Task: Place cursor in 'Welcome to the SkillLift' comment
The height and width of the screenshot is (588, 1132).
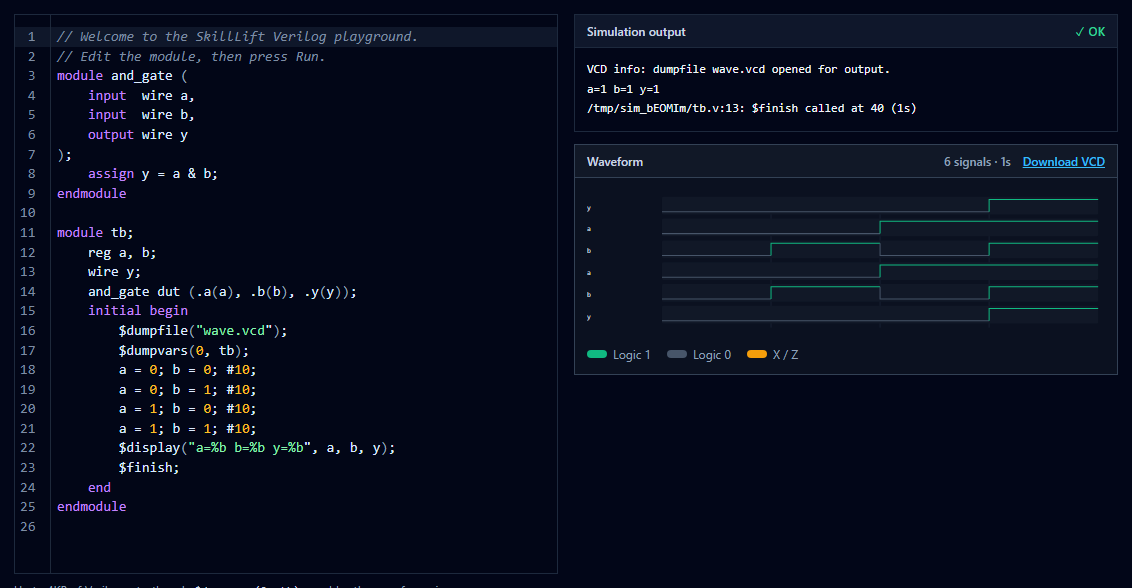Action: click(x=238, y=37)
